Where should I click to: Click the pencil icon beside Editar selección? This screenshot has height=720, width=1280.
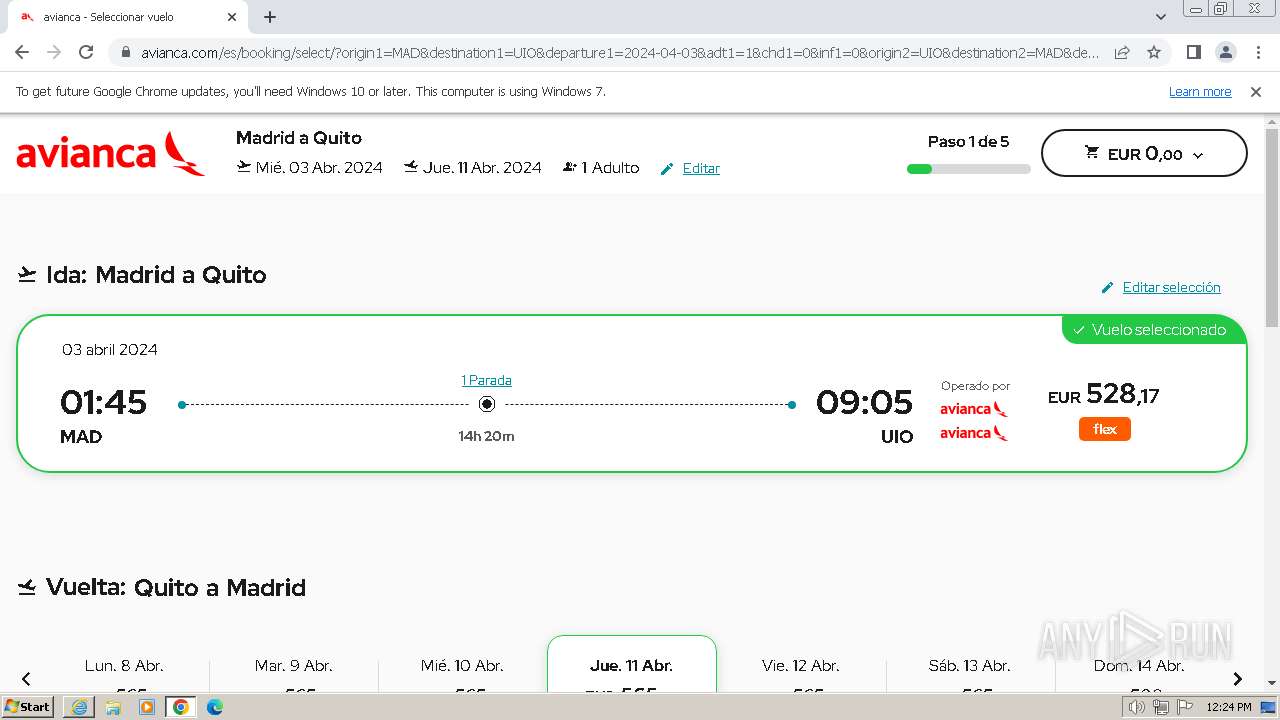click(x=1107, y=288)
